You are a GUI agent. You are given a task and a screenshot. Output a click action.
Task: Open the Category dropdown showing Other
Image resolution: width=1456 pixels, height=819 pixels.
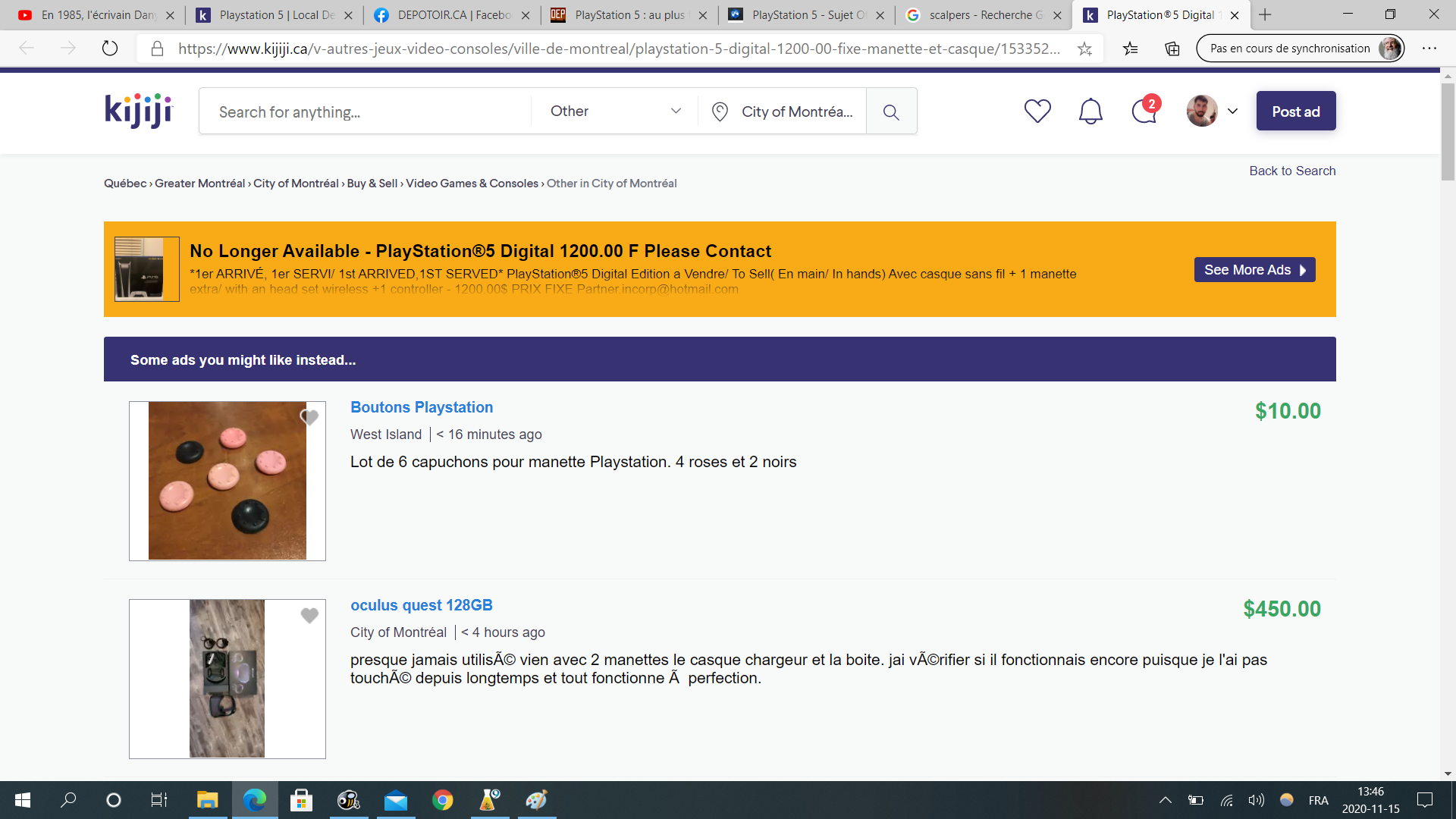[615, 111]
